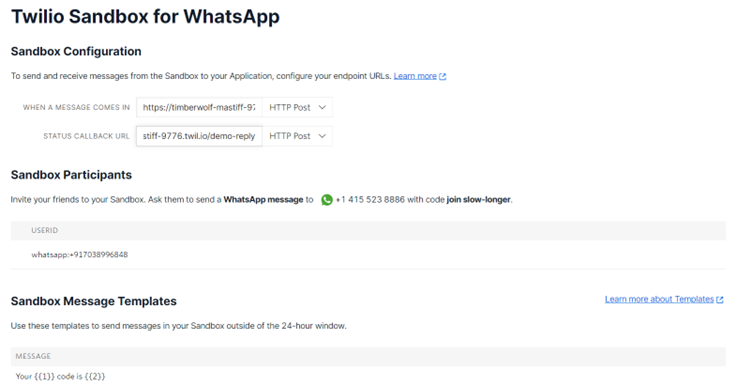This screenshot has width=752, height=386.
Task: Click external link icon beside Learn more
Action: tap(443, 76)
